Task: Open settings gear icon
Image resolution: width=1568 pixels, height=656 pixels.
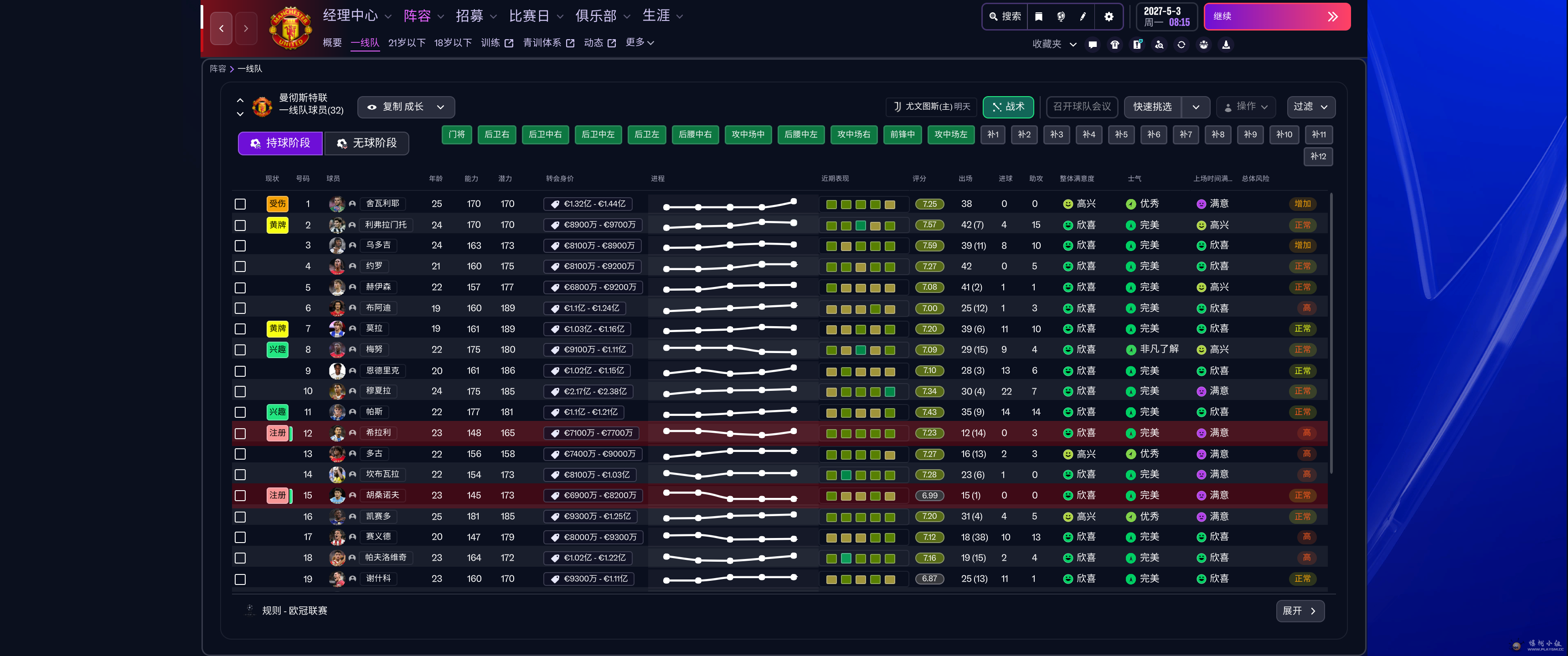Action: [x=1109, y=16]
